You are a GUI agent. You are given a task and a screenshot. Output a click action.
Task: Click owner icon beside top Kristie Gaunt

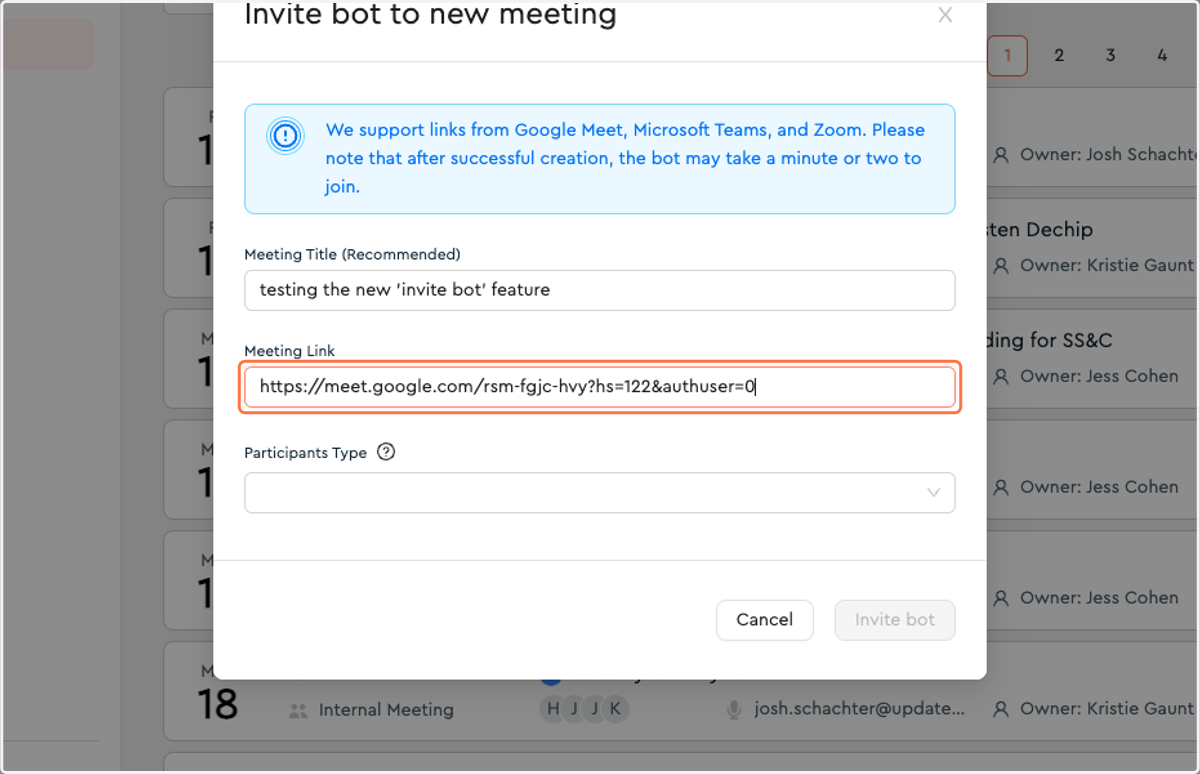(1001, 266)
